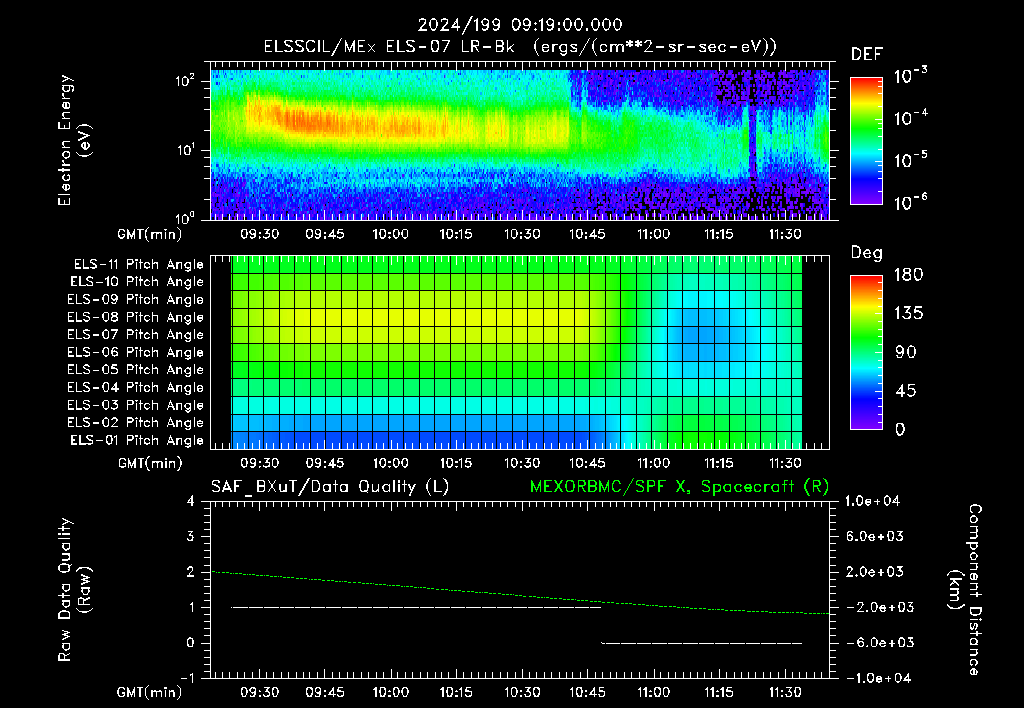Click the ELS-10 Pitch Angle row label
The height and width of the screenshot is (708, 1024).
(x=137, y=282)
